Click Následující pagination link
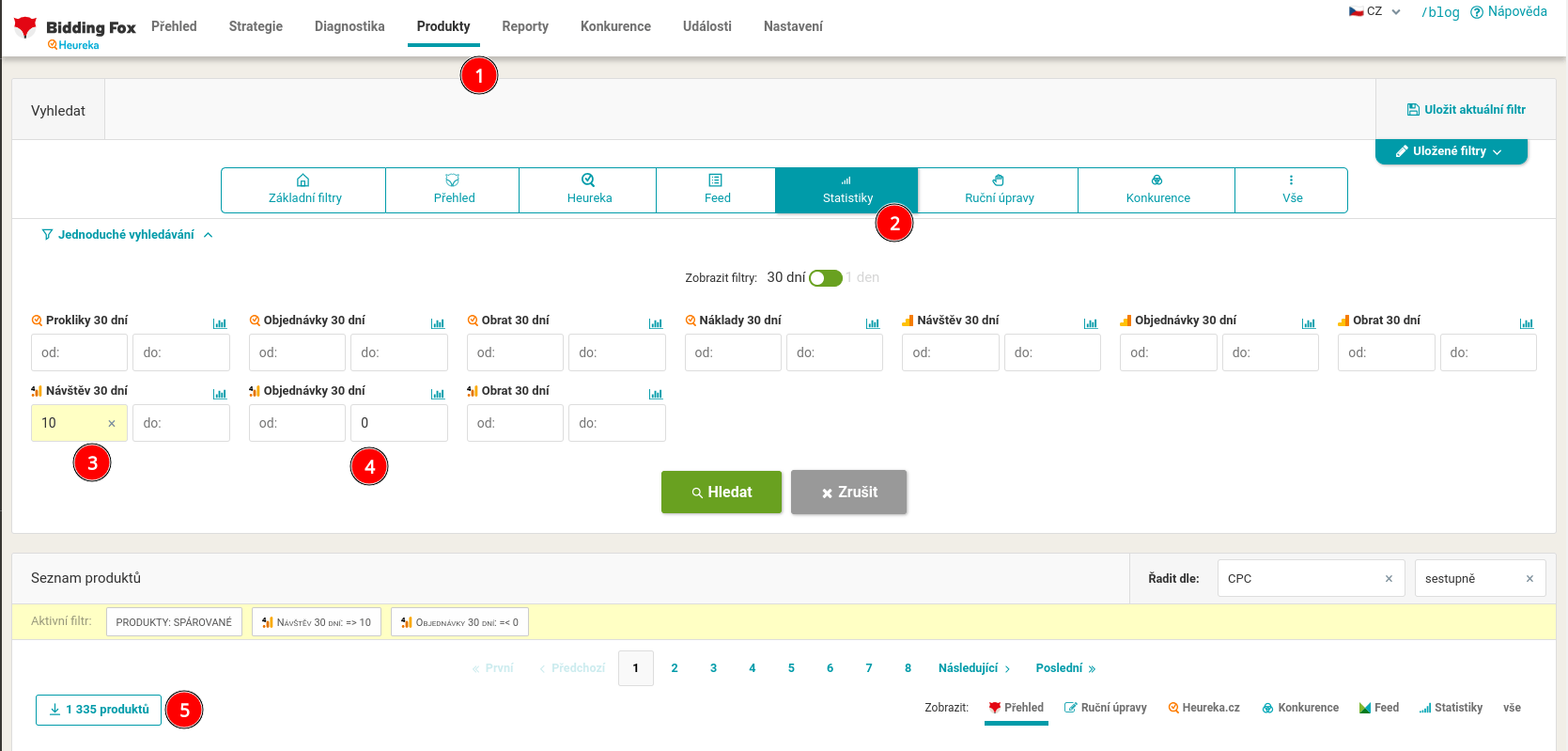This screenshot has width=1568, height=751. tap(974, 668)
